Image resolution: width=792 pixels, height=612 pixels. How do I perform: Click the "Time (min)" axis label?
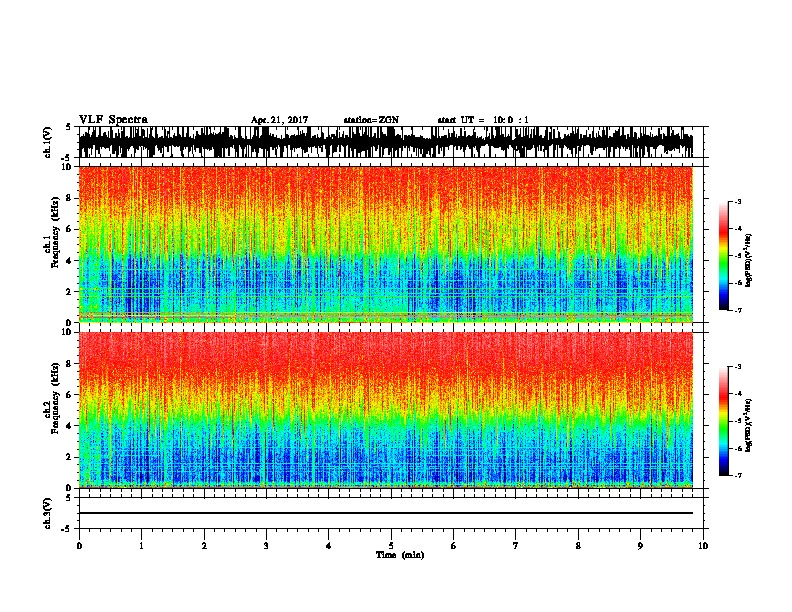[x=400, y=555]
